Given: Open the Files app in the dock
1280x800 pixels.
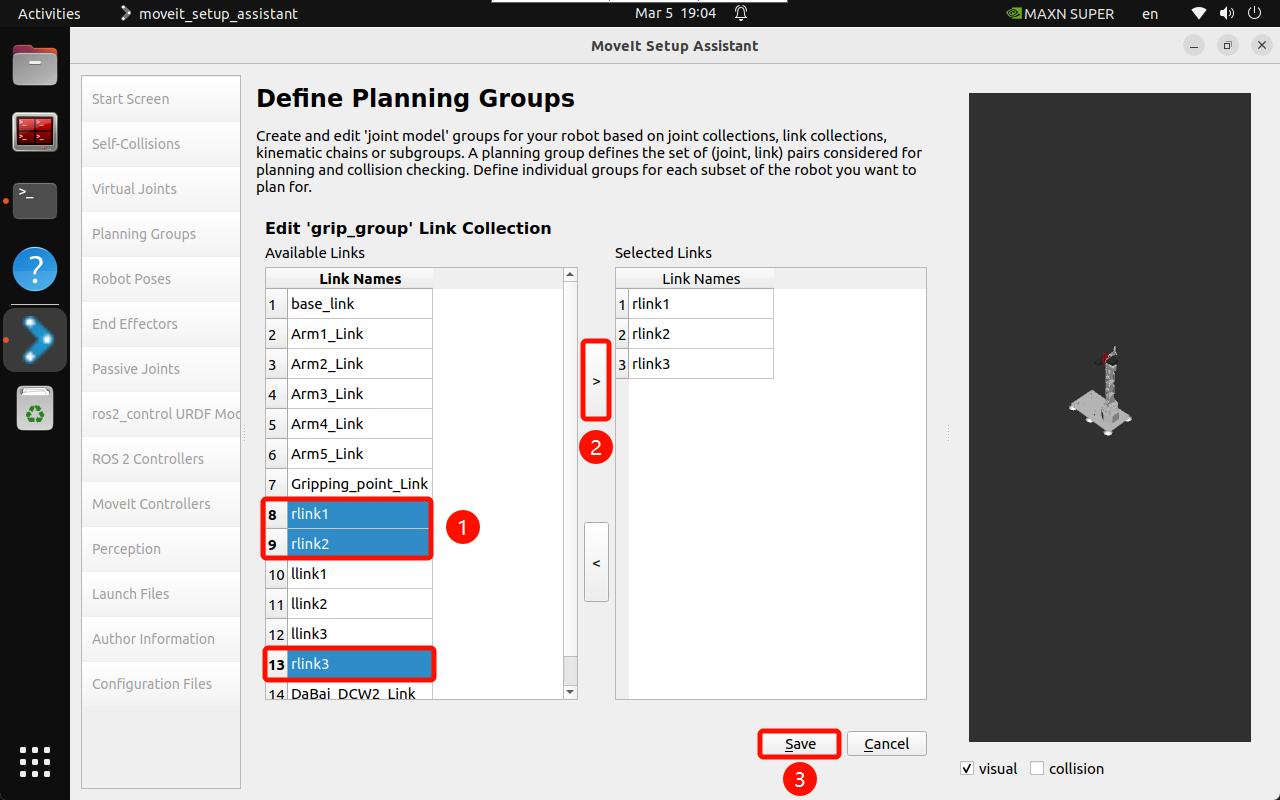Looking at the screenshot, I should (x=35, y=66).
